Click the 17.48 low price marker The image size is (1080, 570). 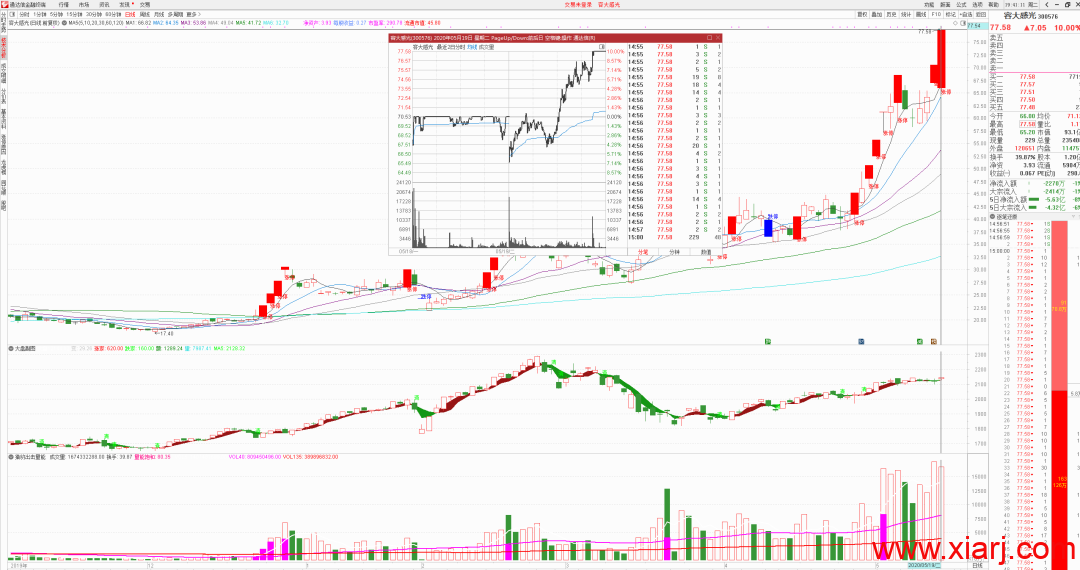(165, 333)
